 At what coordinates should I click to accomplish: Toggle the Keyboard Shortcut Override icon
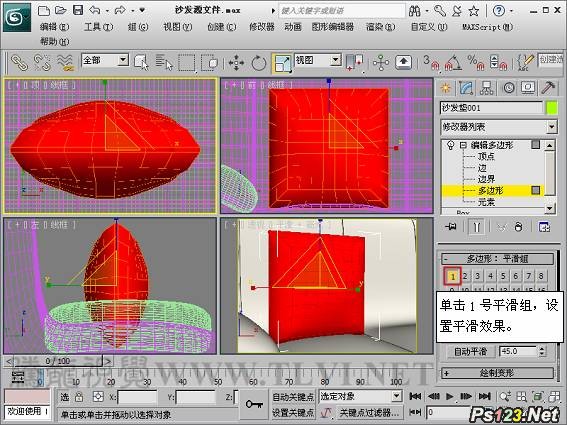(404, 62)
